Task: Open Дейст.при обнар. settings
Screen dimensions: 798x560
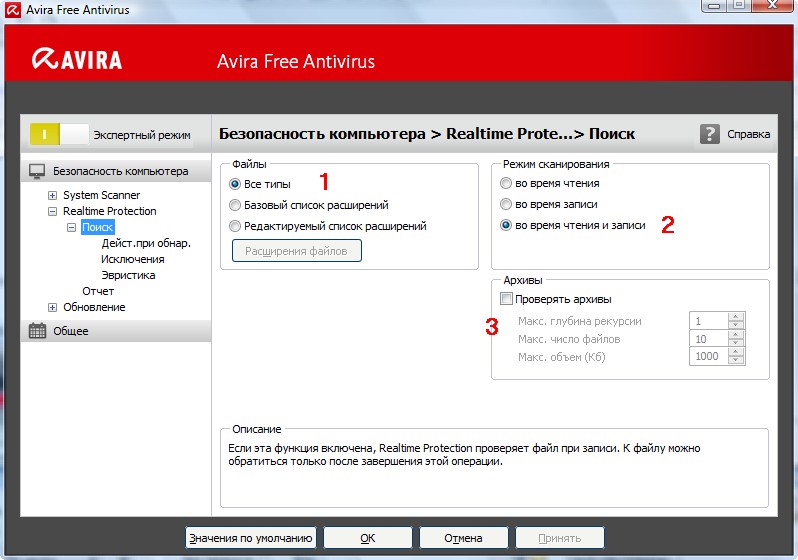Action: tap(146, 243)
